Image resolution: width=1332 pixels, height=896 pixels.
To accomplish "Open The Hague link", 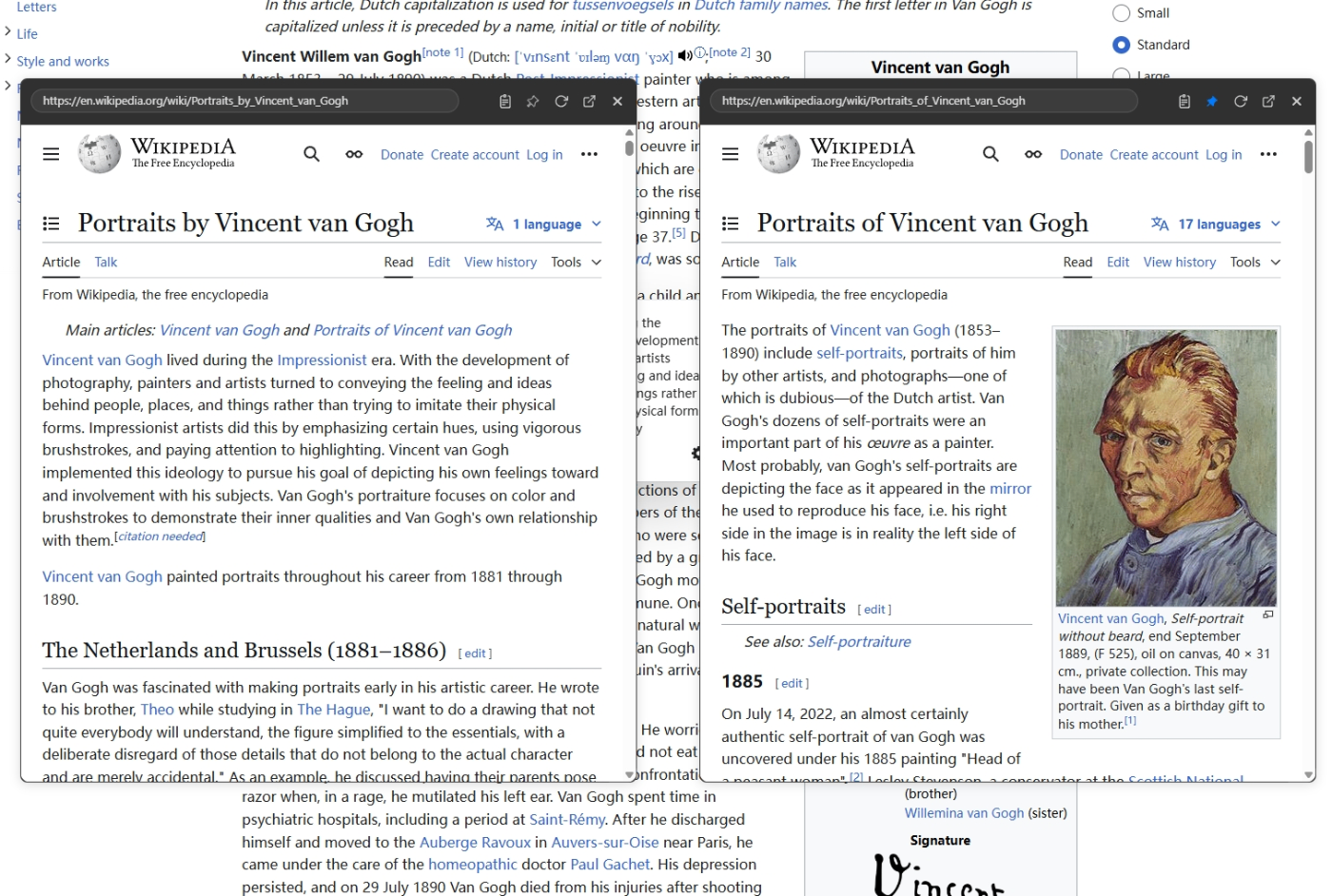I will 332,710.
